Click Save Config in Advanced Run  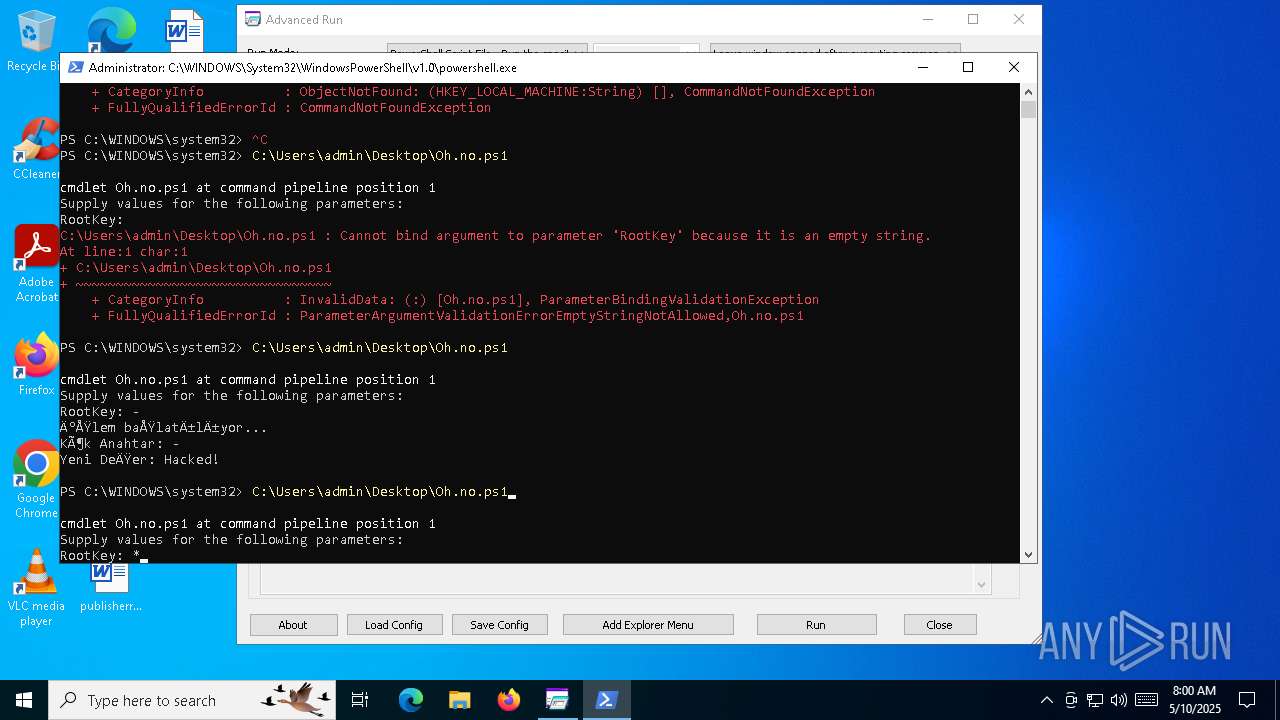tap(499, 625)
